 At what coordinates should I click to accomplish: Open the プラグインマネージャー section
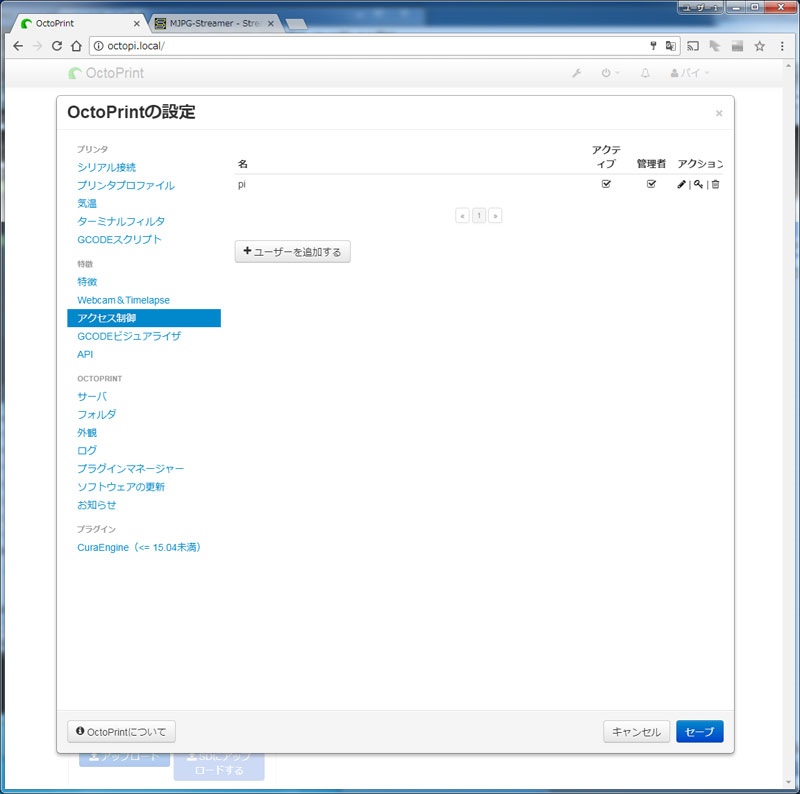coord(131,468)
